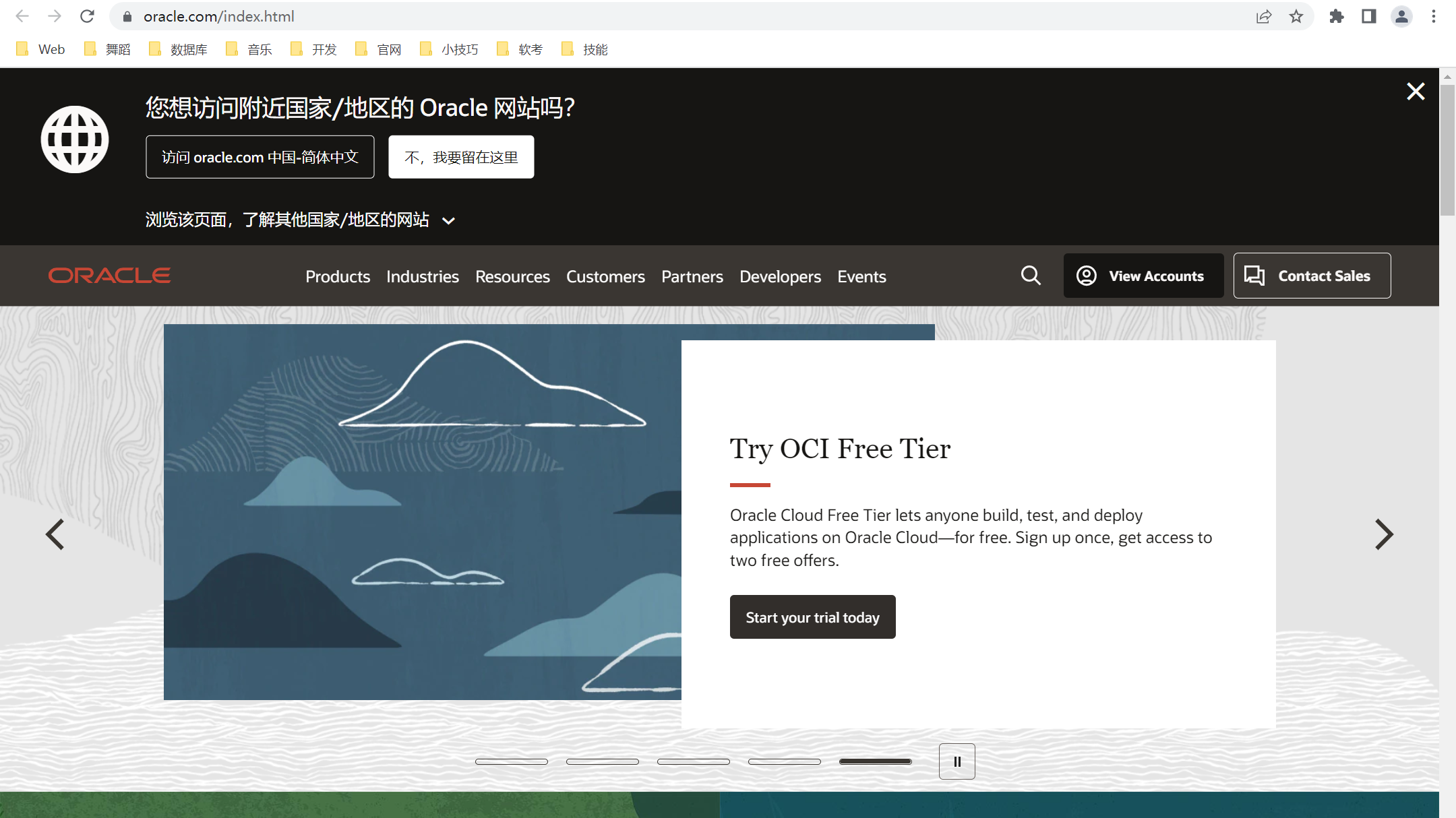
Task: Go to next carousel slide arrow
Action: point(1383,534)
